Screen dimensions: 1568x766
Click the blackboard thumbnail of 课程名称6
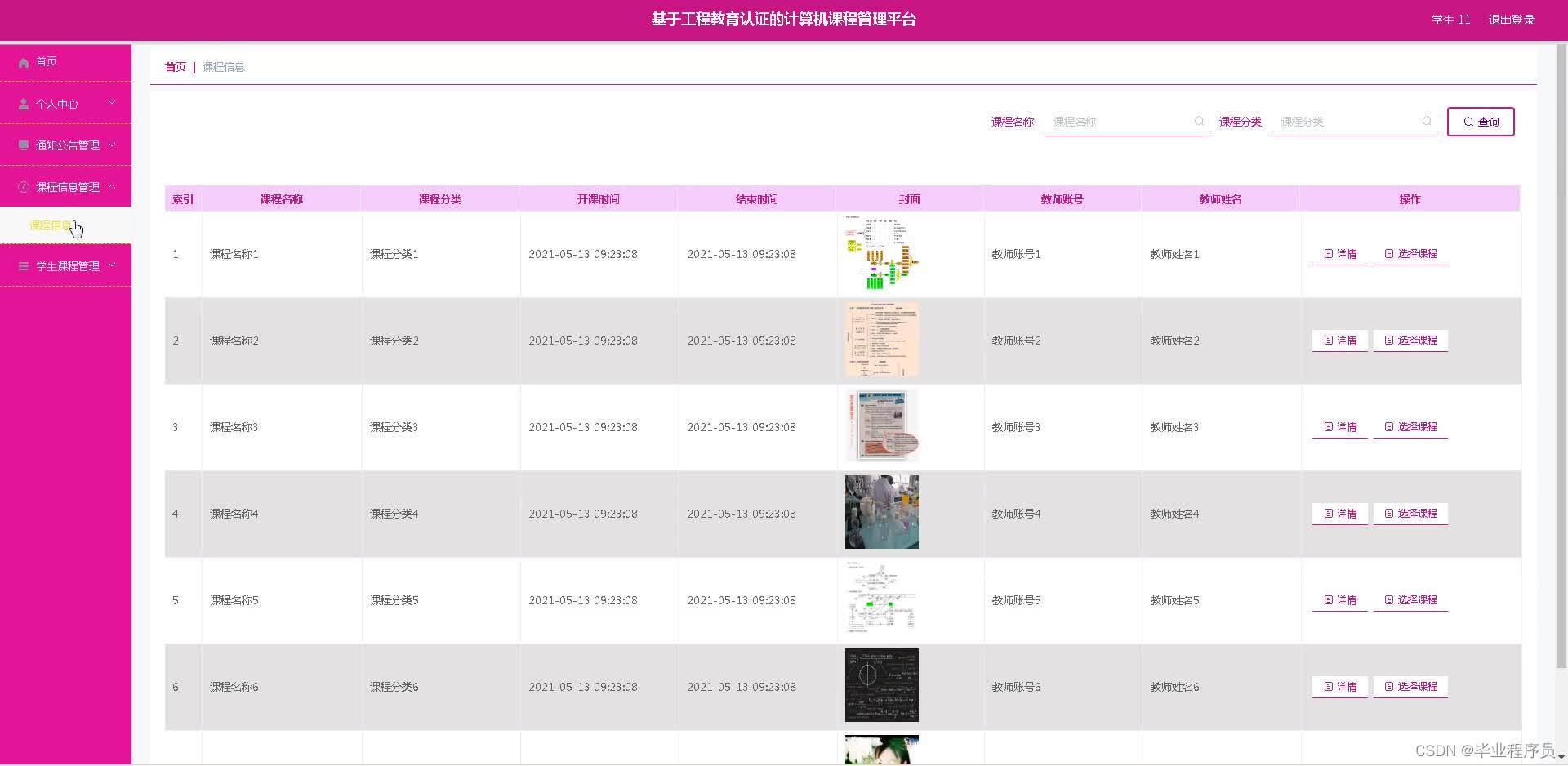(x=882, y=685)
